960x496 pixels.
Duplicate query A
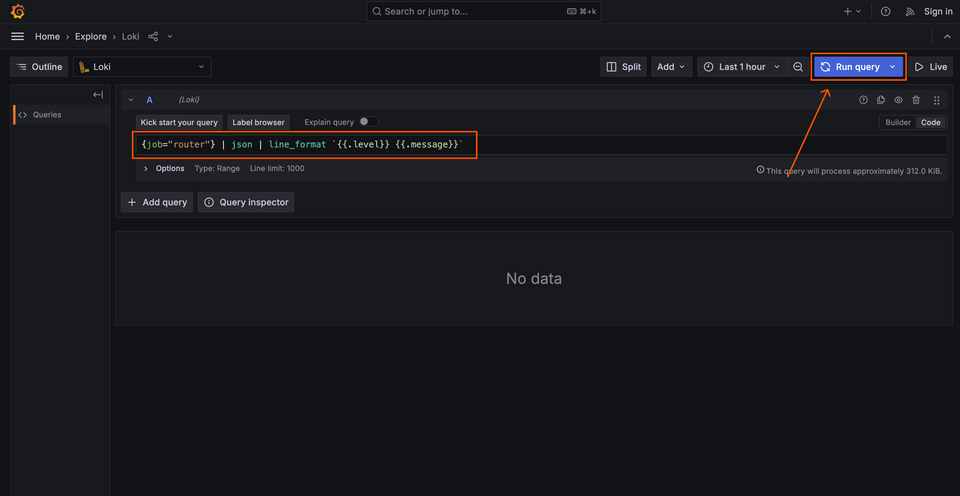[x=881, y=100]
